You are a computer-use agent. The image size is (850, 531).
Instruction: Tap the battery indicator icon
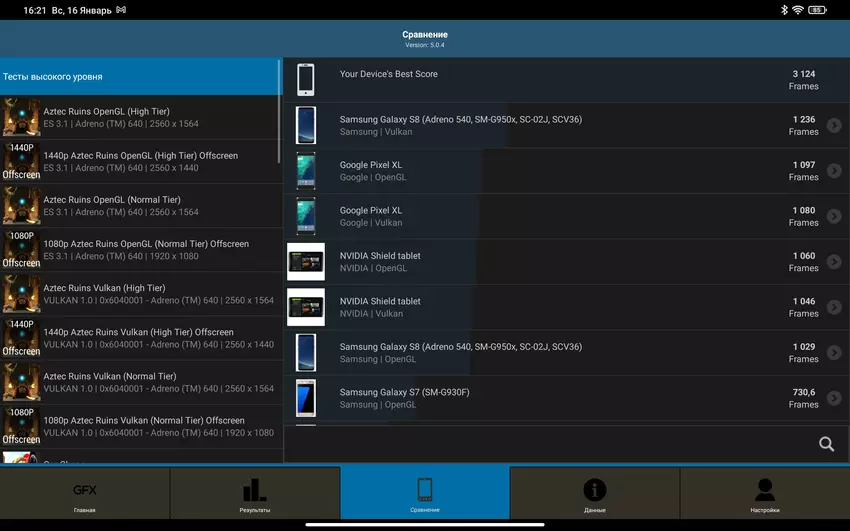pyautogui.click(x=818, y=10)
